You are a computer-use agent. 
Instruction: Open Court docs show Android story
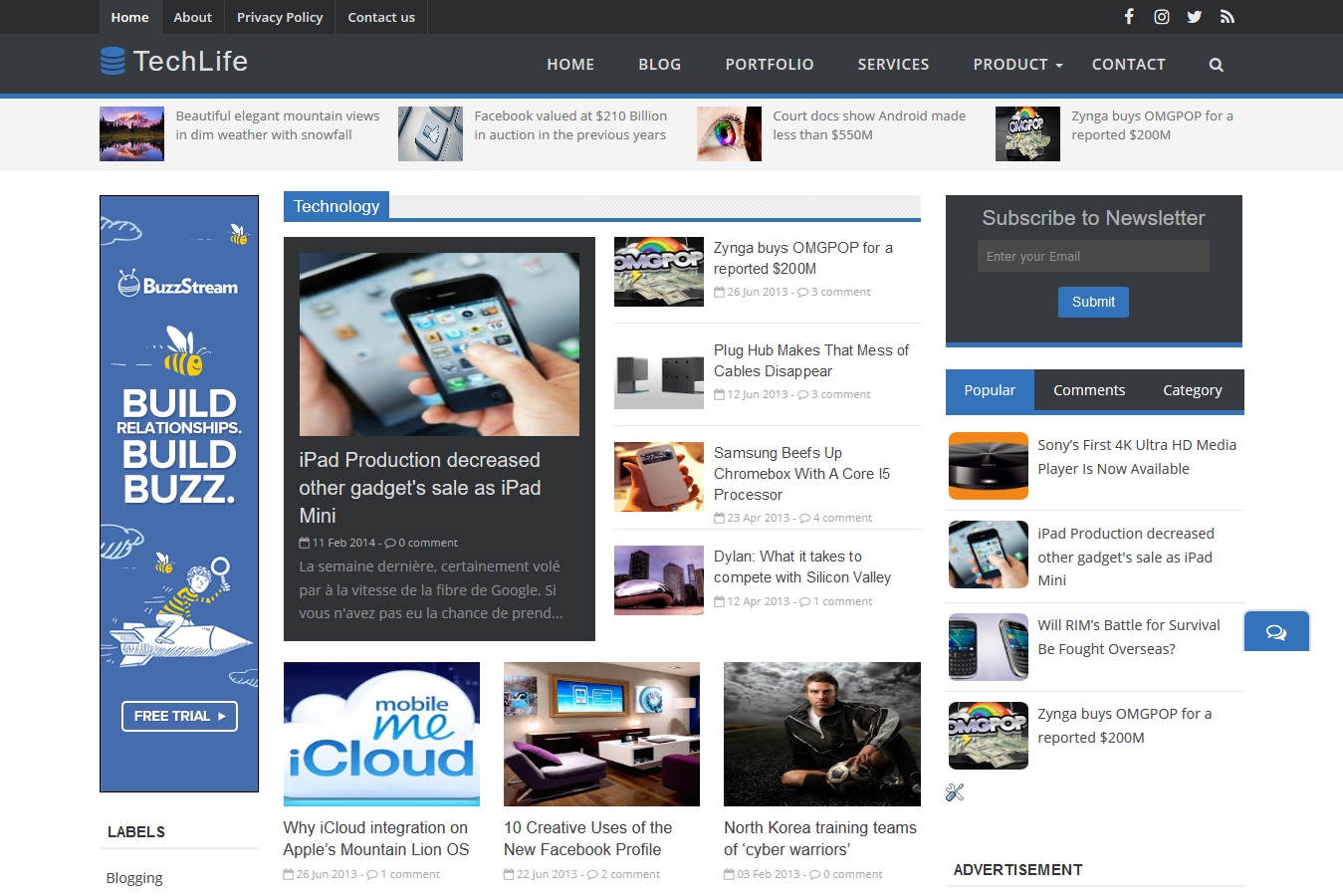(x=869, y=125)
